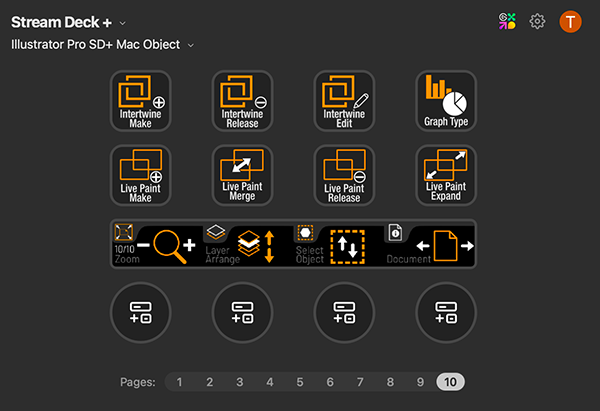
Task: Select current page 10
Action: tap(450, 382)
